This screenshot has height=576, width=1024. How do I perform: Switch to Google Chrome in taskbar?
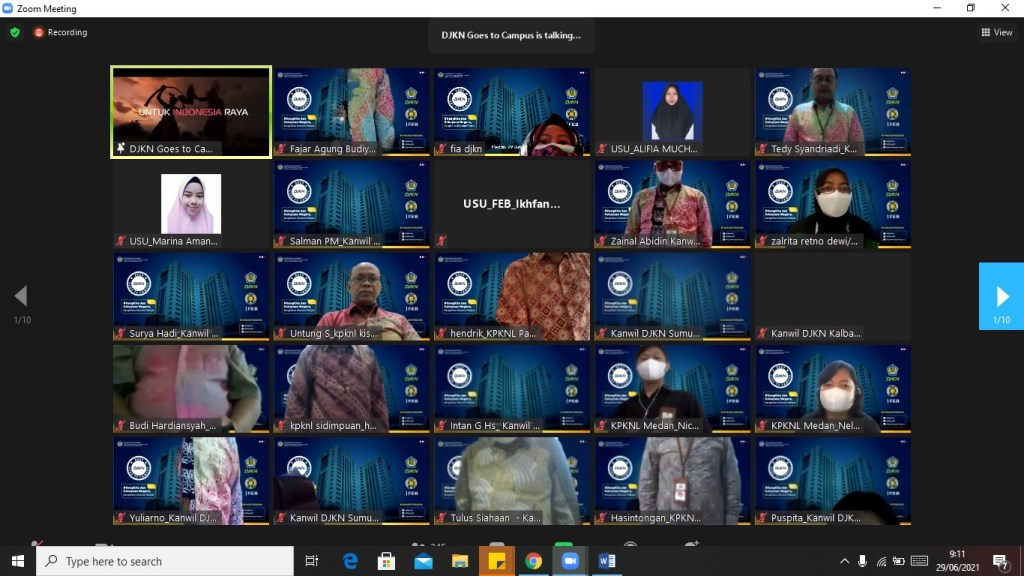click(x=533, y=561)
